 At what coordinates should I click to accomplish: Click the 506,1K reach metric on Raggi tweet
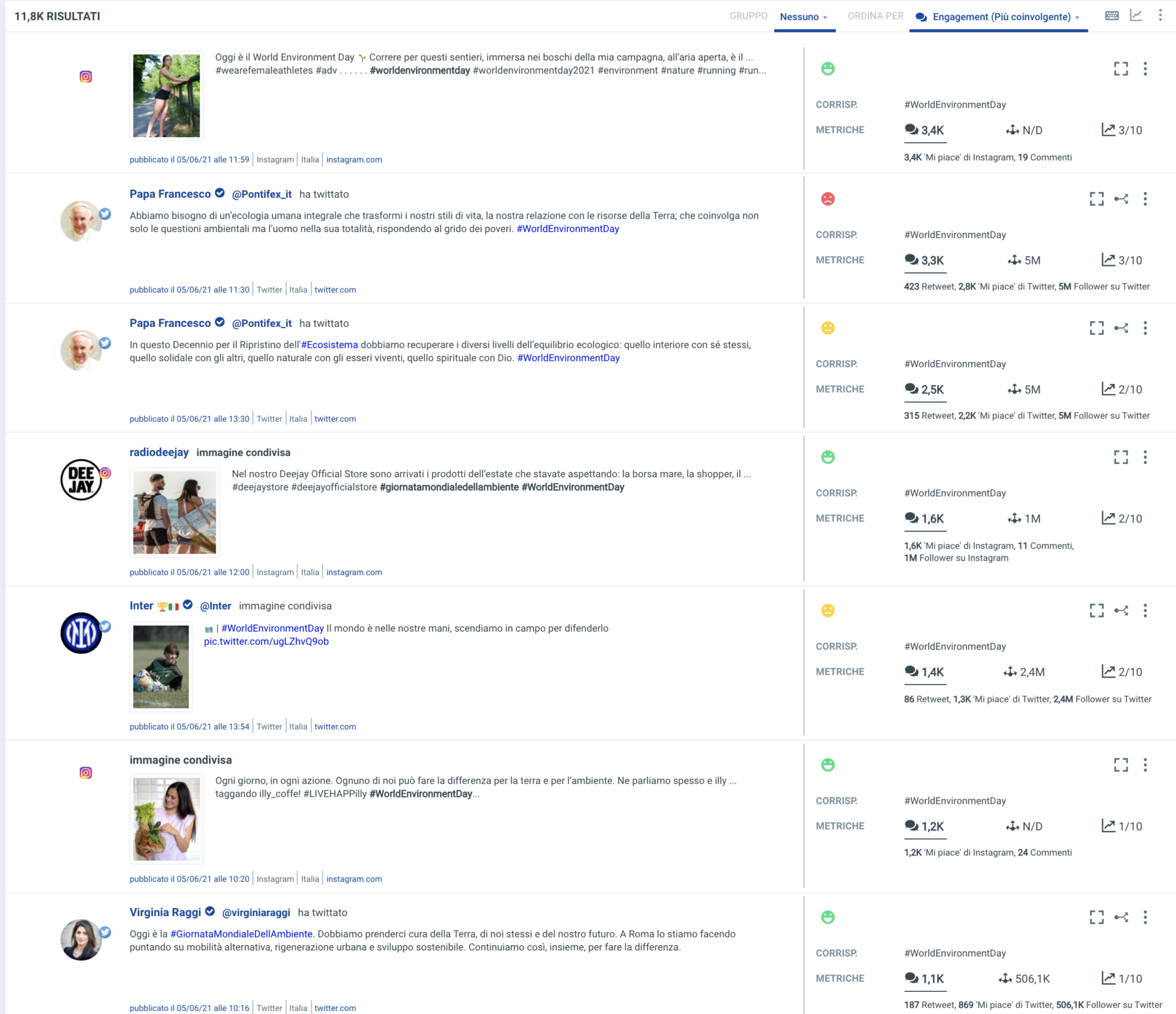pyautogui.click(x=1024, y=978)
